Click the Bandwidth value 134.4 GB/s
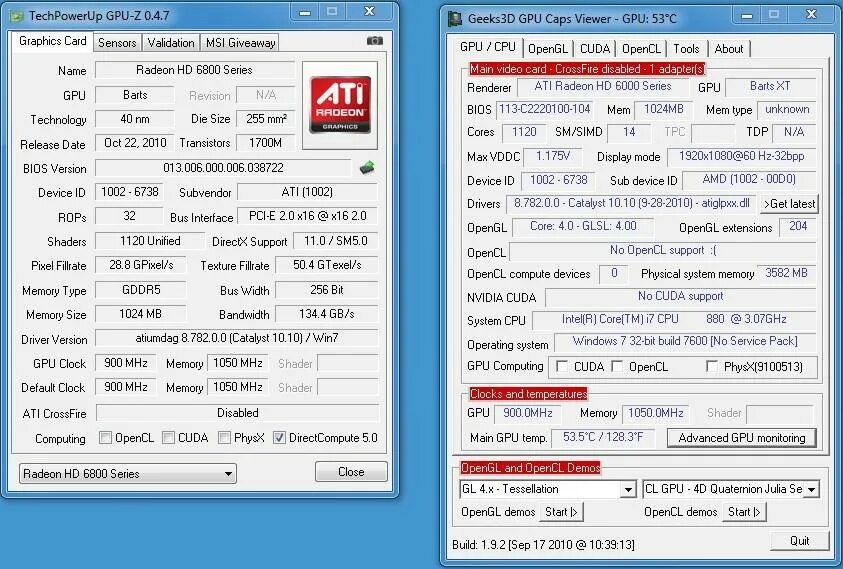The width and height of the screenshot is (843, 569). click(x=326, y=314)
